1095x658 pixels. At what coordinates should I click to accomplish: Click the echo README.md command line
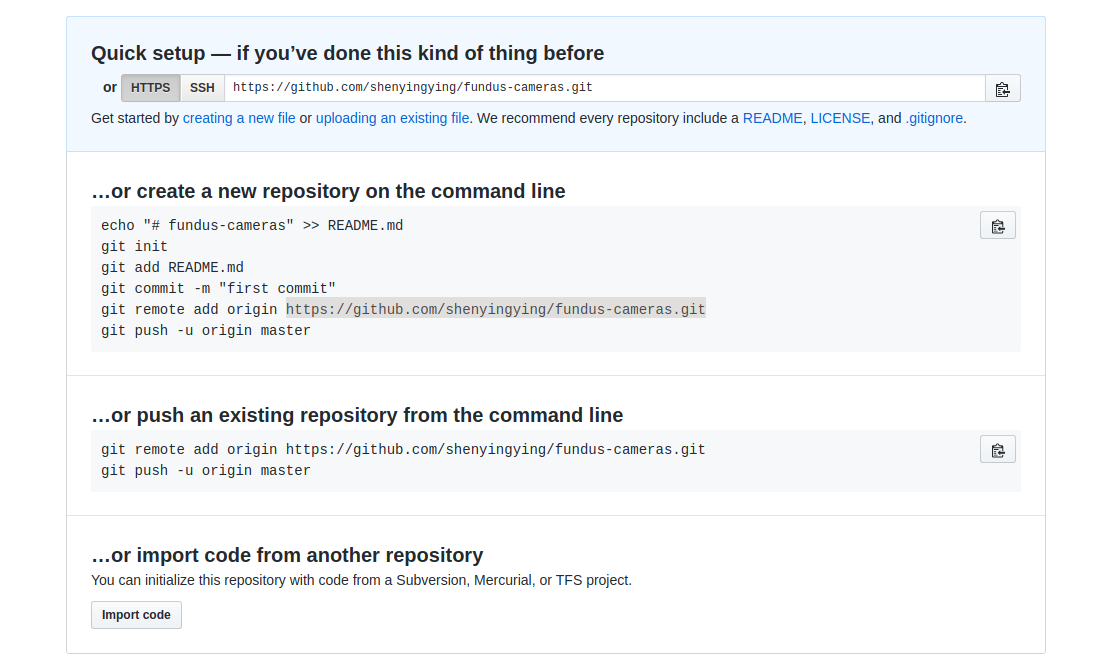(252, 225)
